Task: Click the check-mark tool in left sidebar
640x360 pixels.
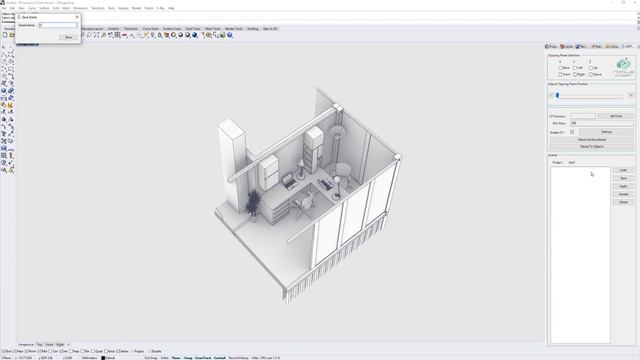Action: point(11,163)
